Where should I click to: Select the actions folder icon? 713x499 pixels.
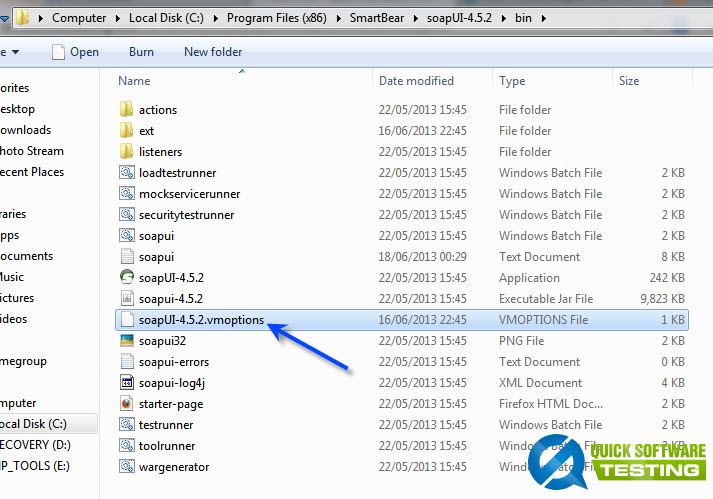point(126,110)
